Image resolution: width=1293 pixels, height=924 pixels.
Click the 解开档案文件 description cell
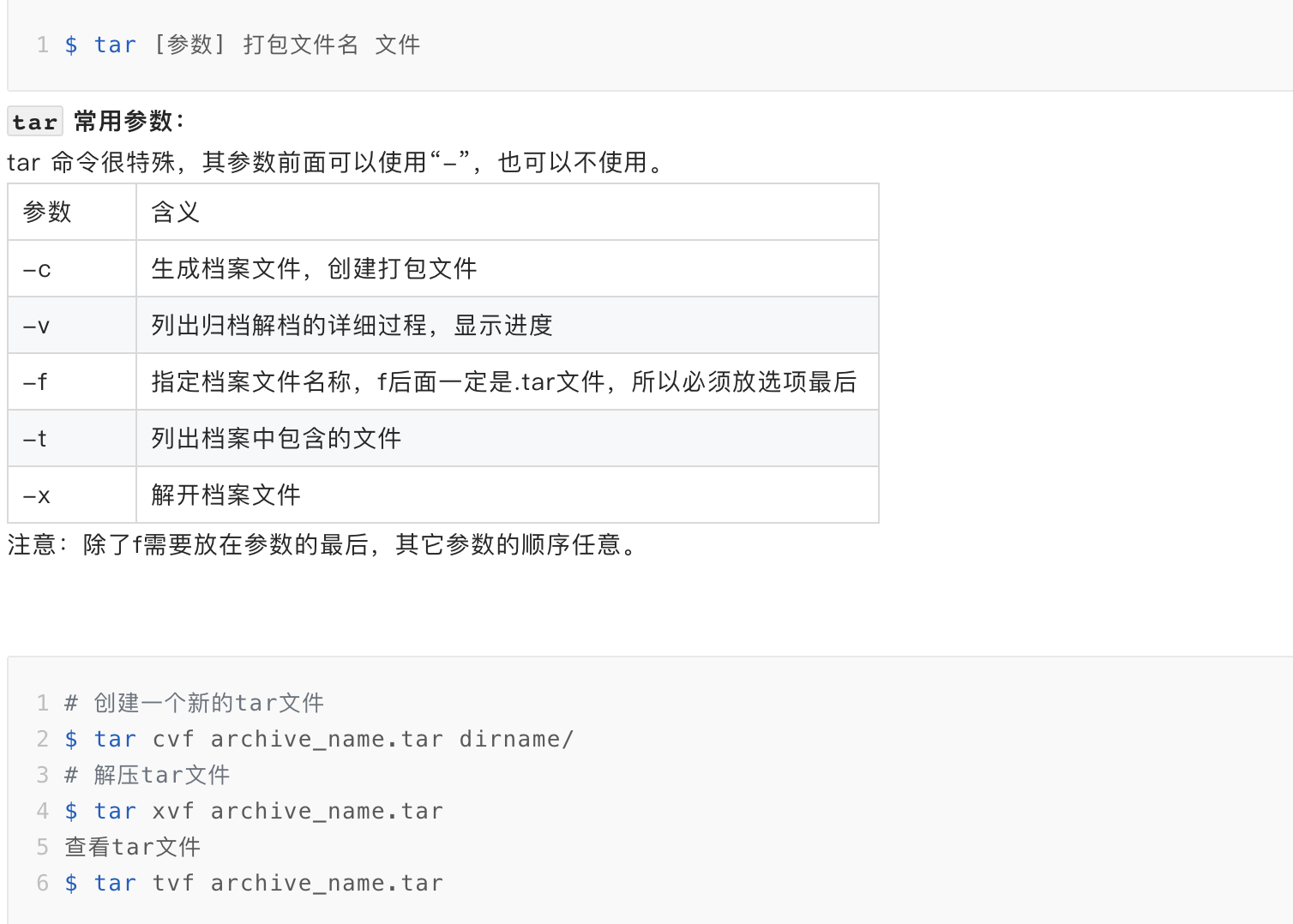pyautogui.click(x=508, y=495)
